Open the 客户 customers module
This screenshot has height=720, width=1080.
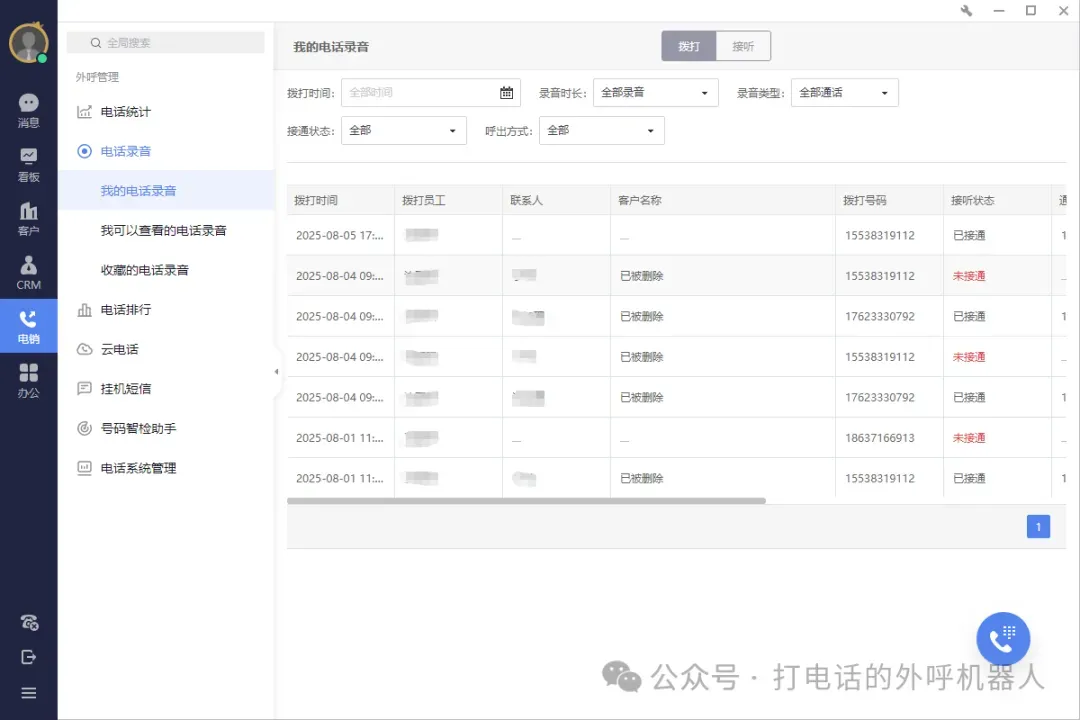pyautogui.click(x=28, y=218)
